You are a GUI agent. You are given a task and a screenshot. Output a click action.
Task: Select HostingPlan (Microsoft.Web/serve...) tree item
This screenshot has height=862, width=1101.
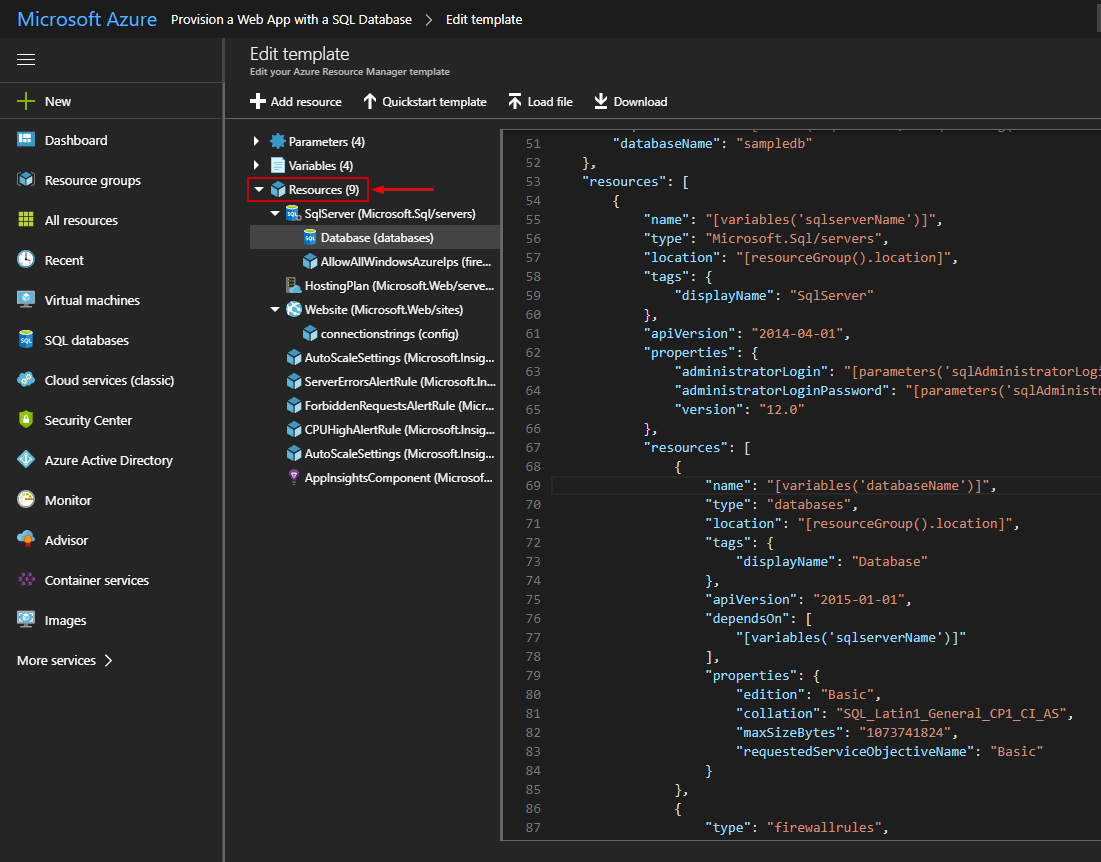point(400,286)
